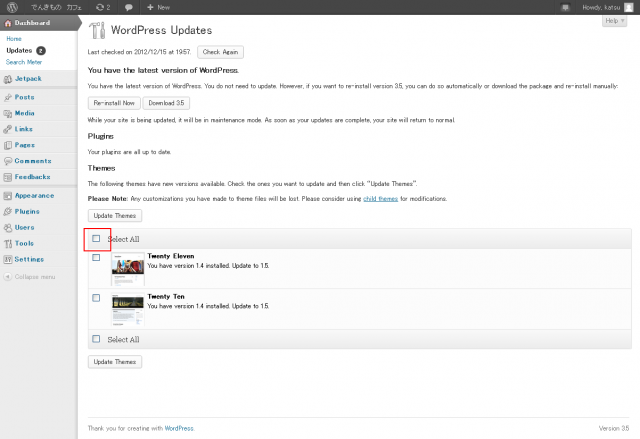The height and width of the screenshot is (439, 640).
Task: Open the Links menu
Action: 23,129
